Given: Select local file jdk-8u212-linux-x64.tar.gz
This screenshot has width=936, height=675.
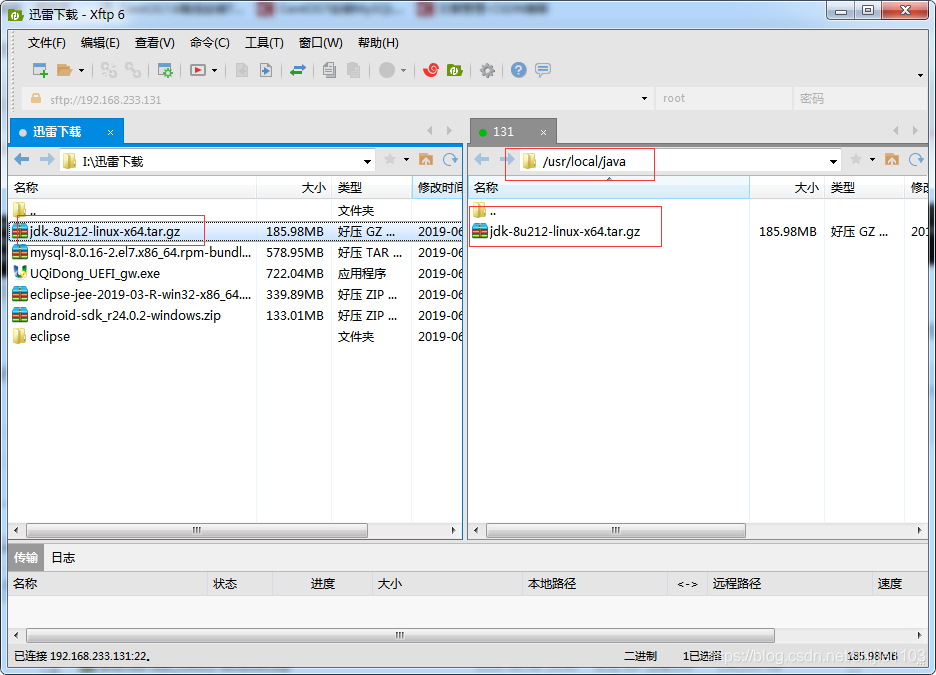Looking at the screenshot, I should click(236, 231).
